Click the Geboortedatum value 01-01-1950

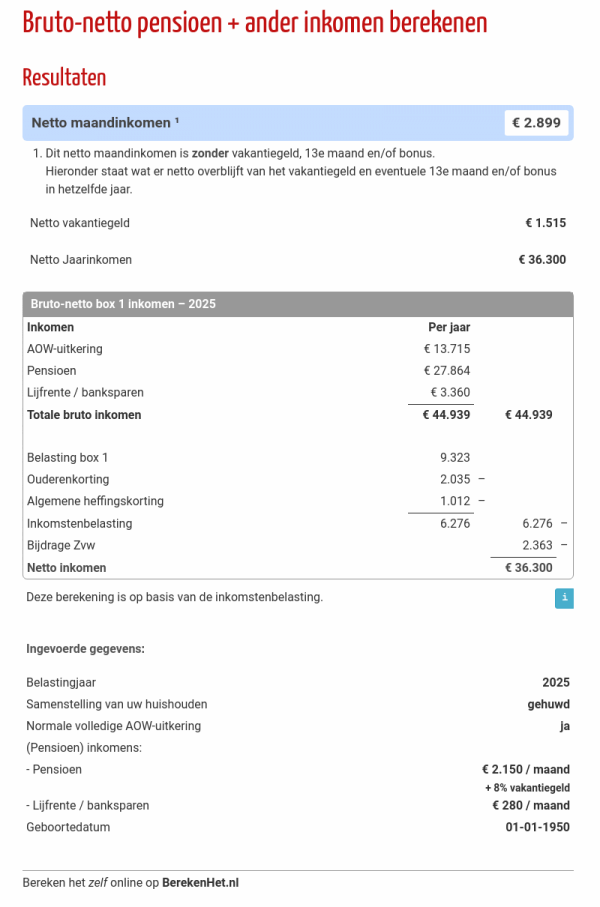(x=537, y=827)
